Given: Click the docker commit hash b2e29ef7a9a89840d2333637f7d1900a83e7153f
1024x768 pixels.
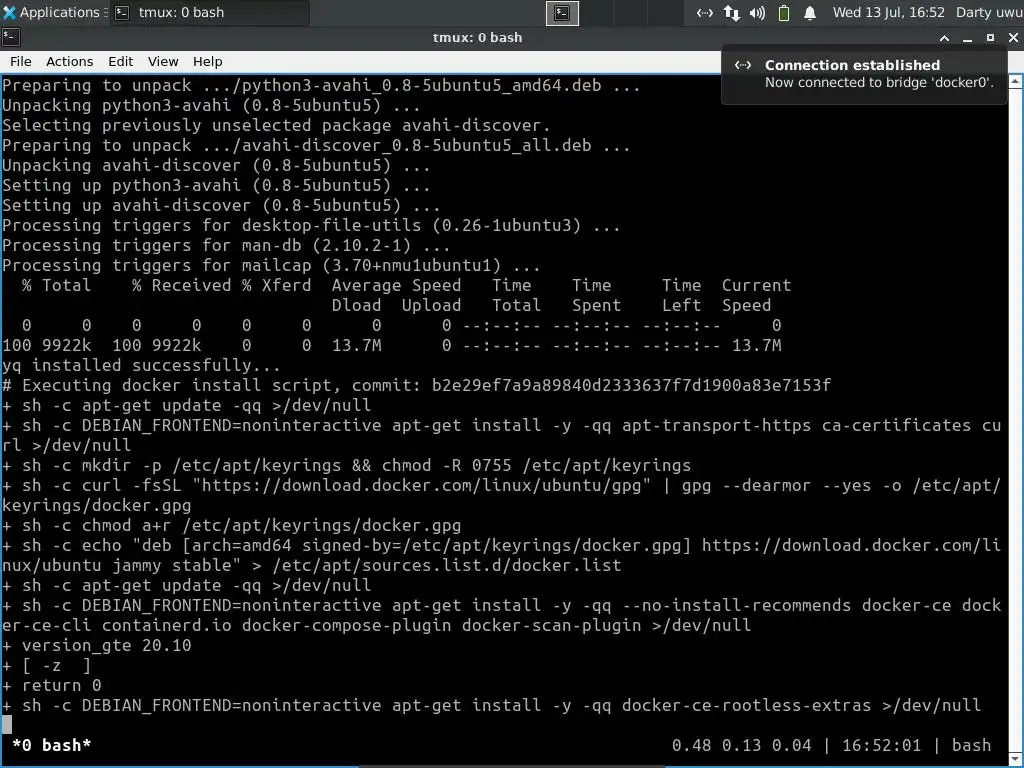Looking at the screenshot, I should click(x=631, y=385).
